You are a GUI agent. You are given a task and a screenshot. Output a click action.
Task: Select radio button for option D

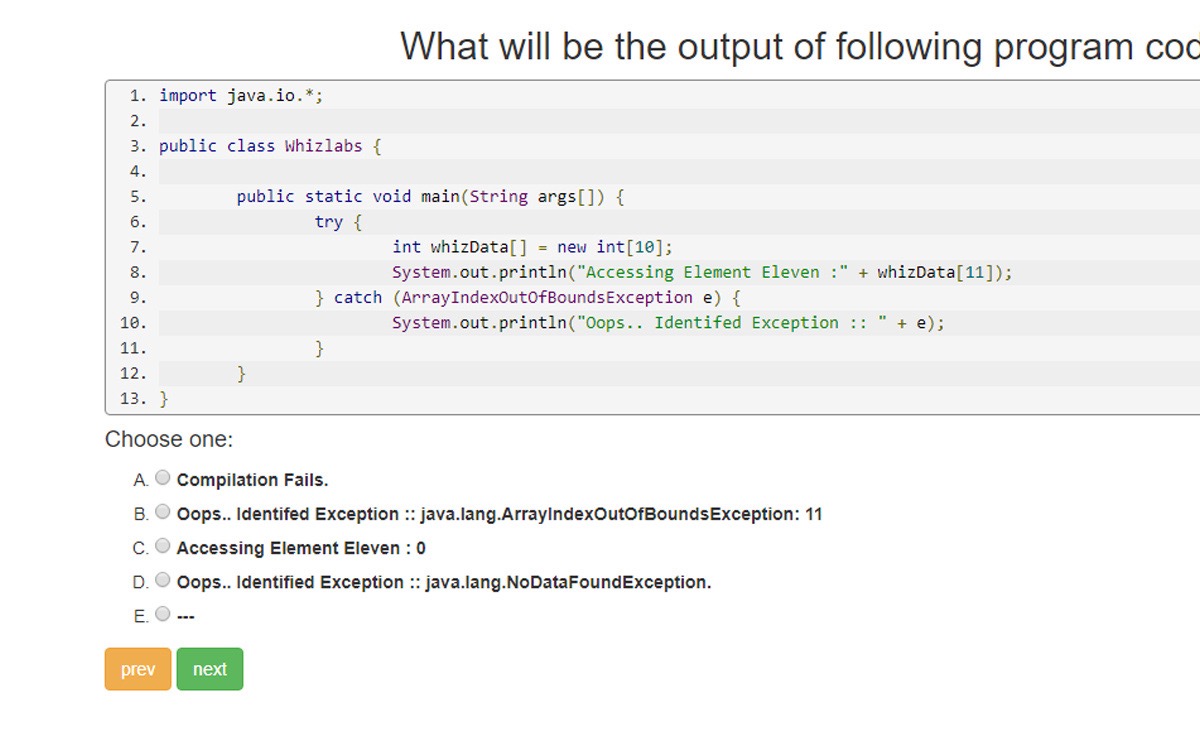coord(163,580)
